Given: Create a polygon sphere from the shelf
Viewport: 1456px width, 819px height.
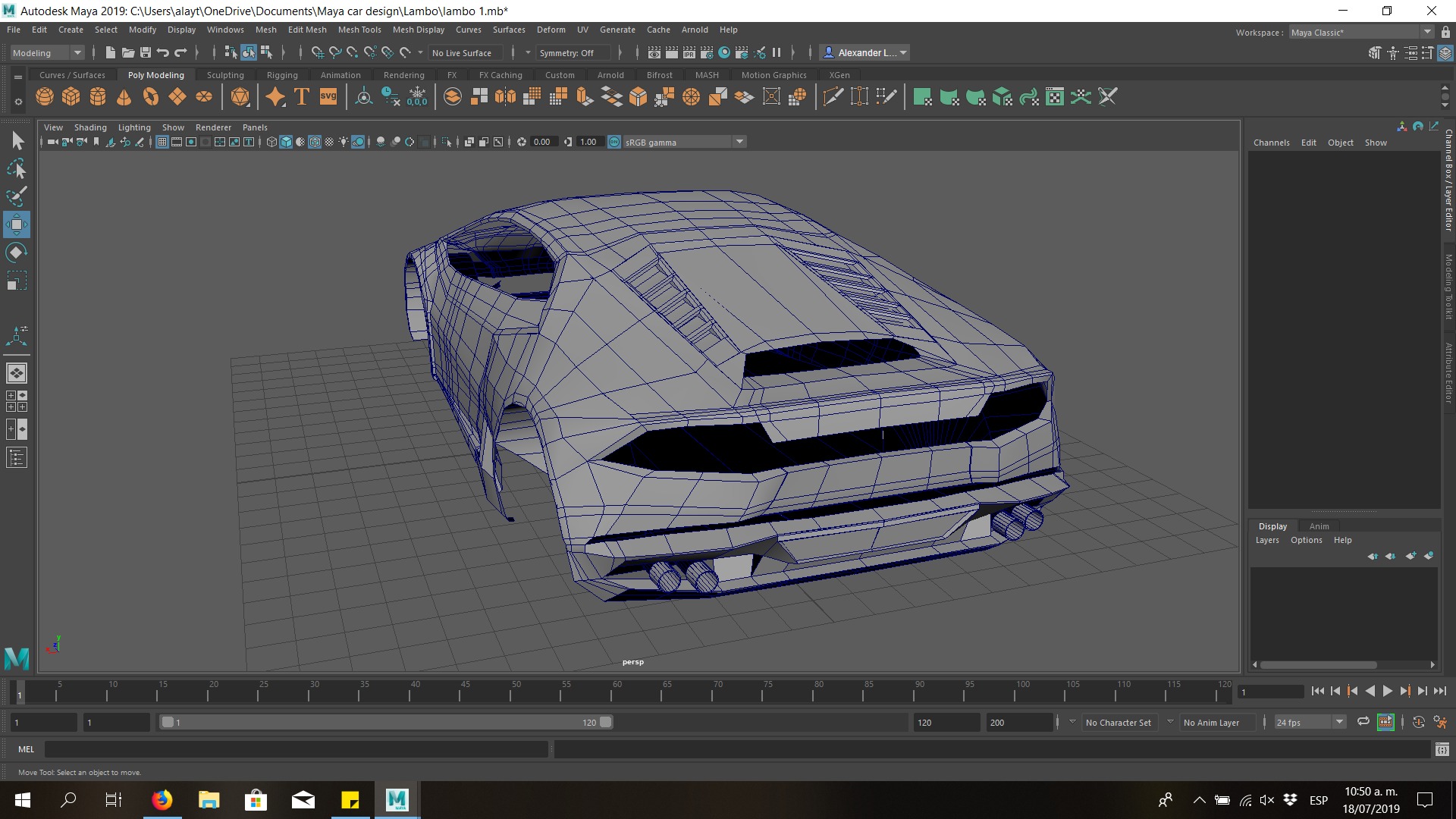Looking at the screenshot, I should tap(45, 97).
